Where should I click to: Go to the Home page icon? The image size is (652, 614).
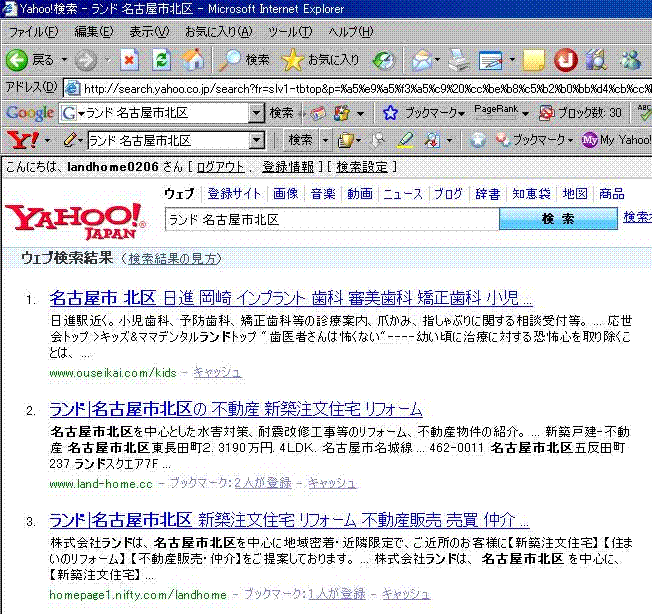pyautogui.click(x=192, y=60)
